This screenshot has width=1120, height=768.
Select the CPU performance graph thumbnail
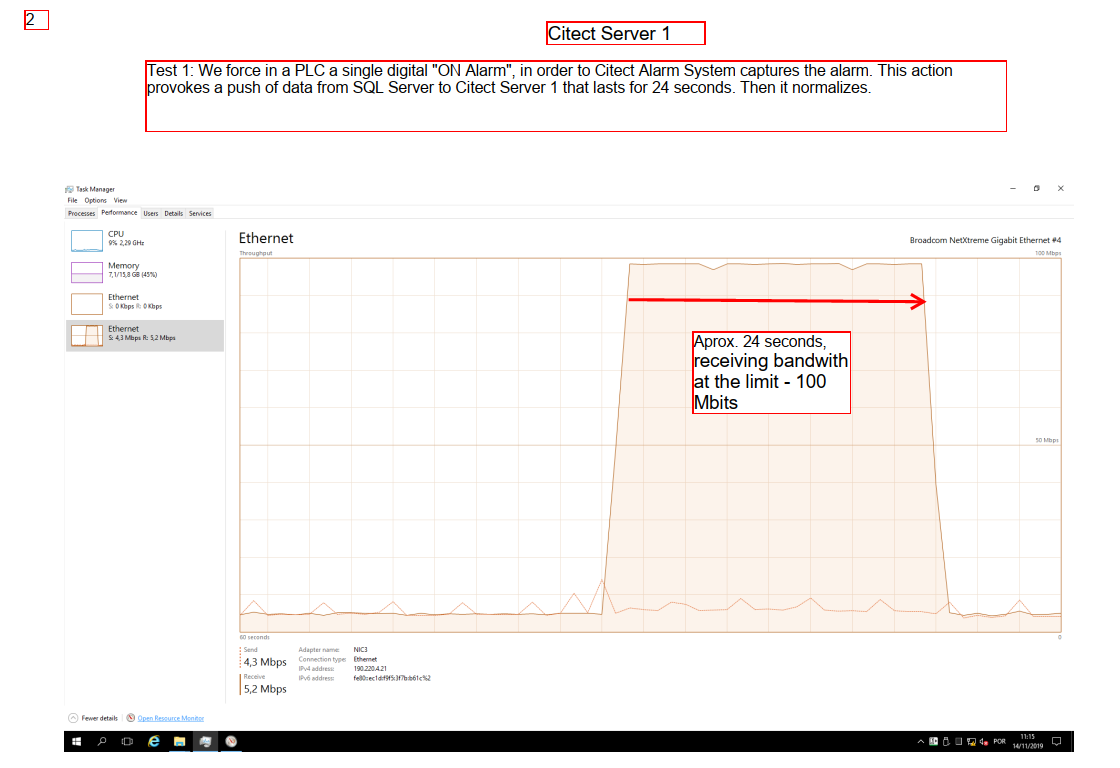(86, 240)
